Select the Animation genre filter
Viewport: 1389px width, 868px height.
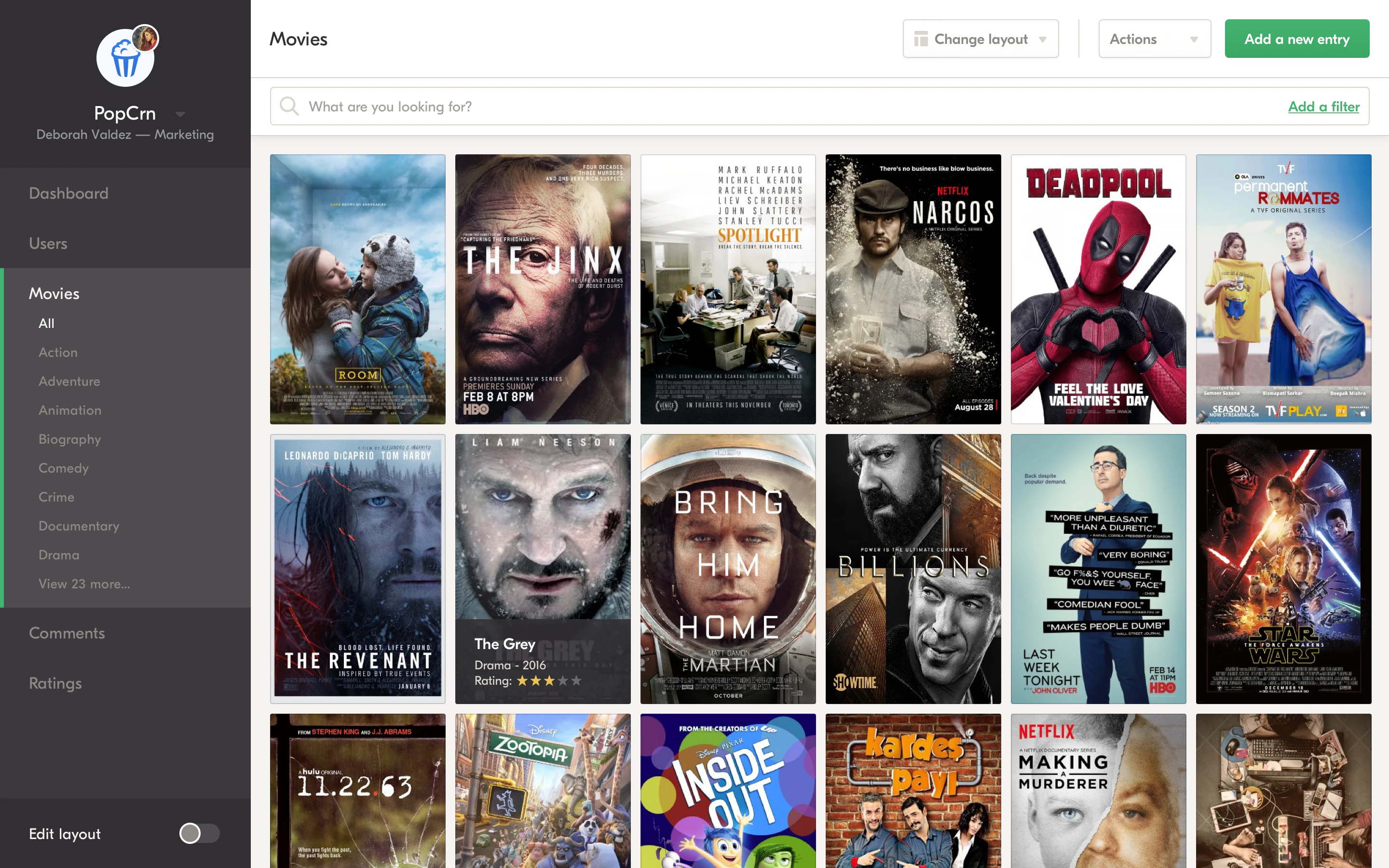[70, 410]
